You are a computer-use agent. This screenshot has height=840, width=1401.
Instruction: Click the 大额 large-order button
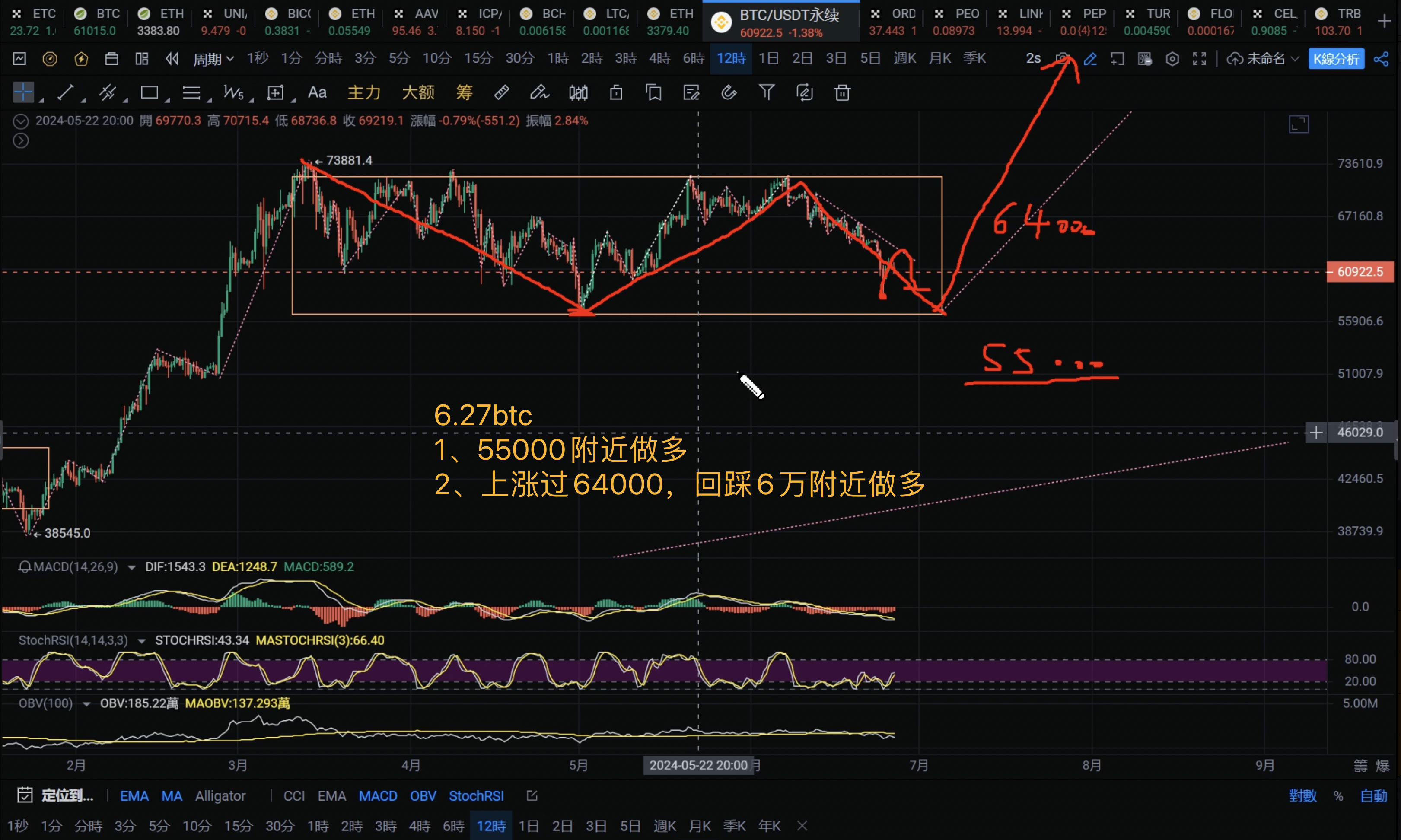pos(418,92)
